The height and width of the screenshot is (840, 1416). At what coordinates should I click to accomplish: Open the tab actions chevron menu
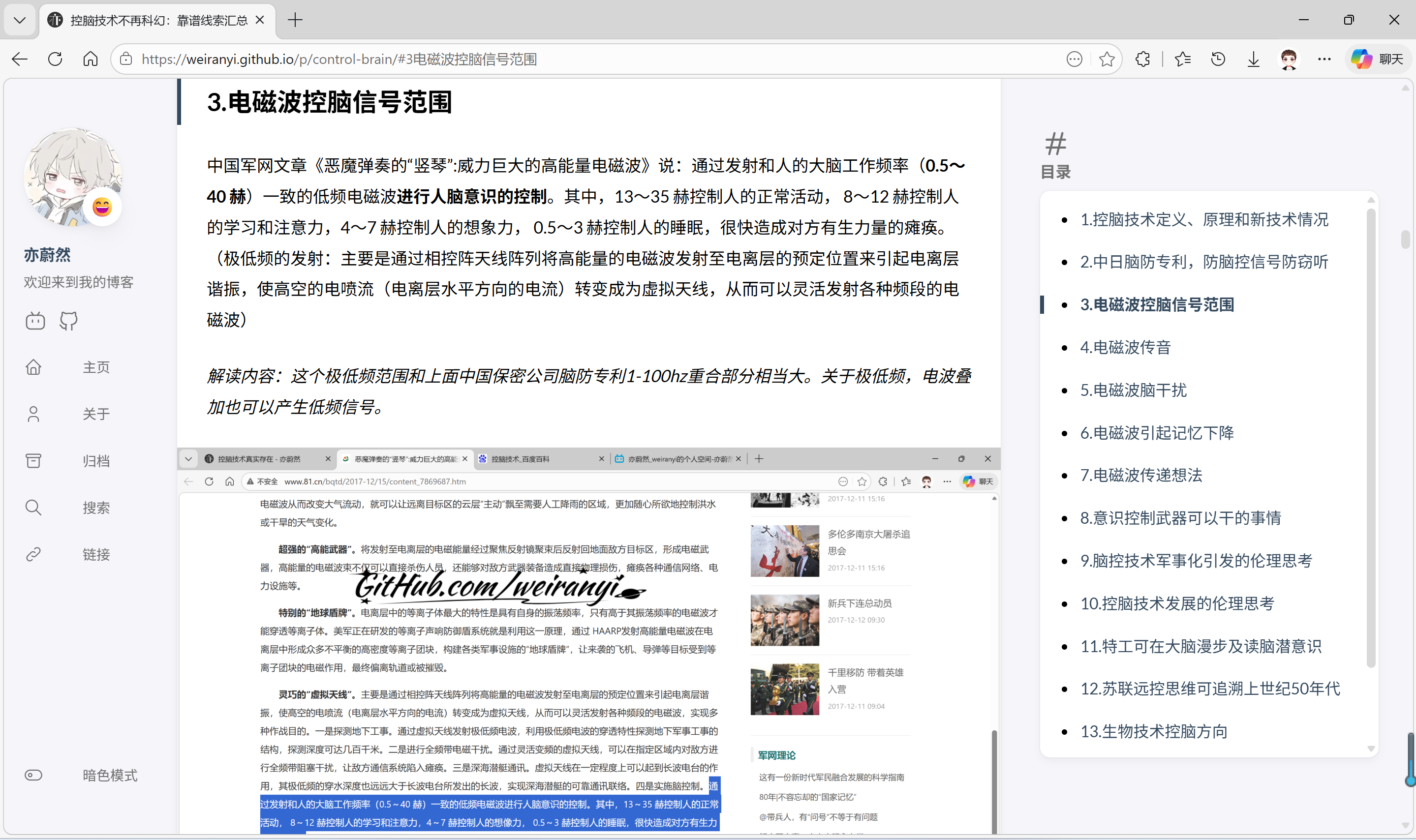tap(19, 20)
